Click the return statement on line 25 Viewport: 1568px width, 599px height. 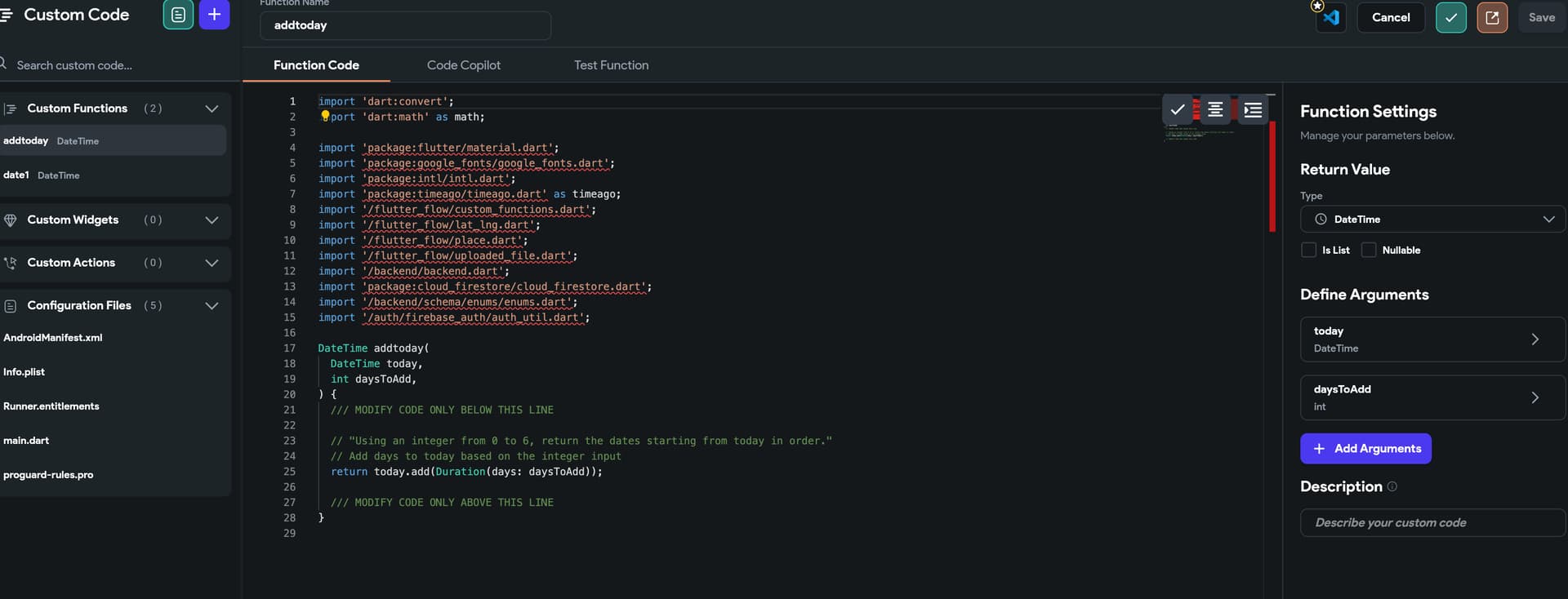point(466,472)
